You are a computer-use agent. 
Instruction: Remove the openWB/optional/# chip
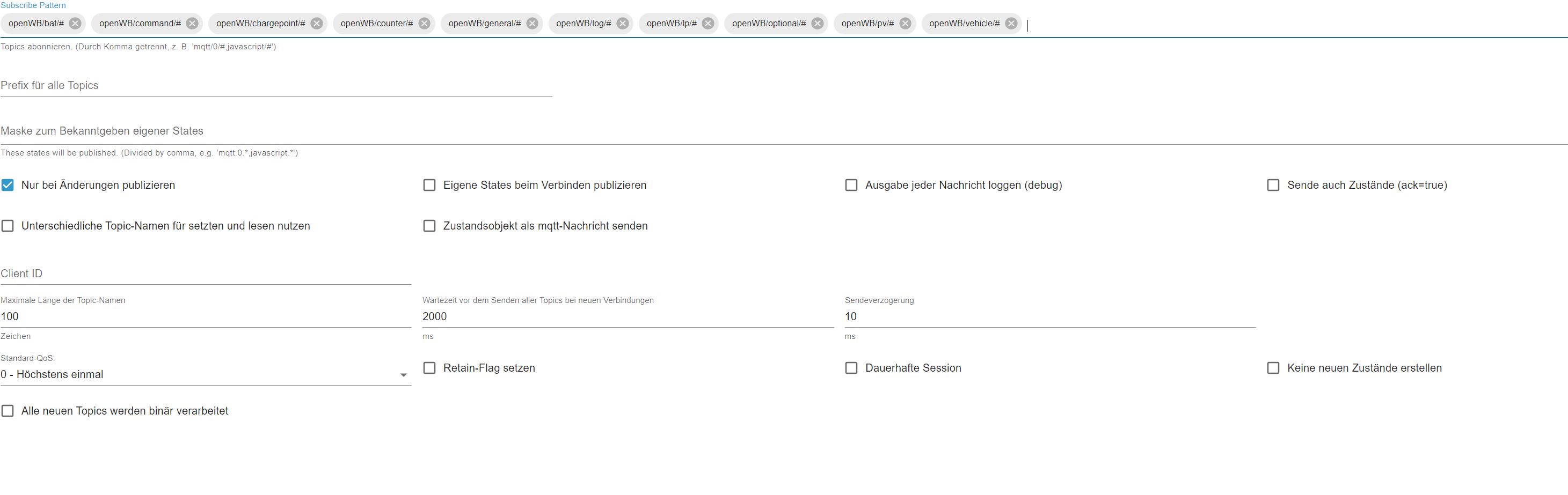pos(818,24)
